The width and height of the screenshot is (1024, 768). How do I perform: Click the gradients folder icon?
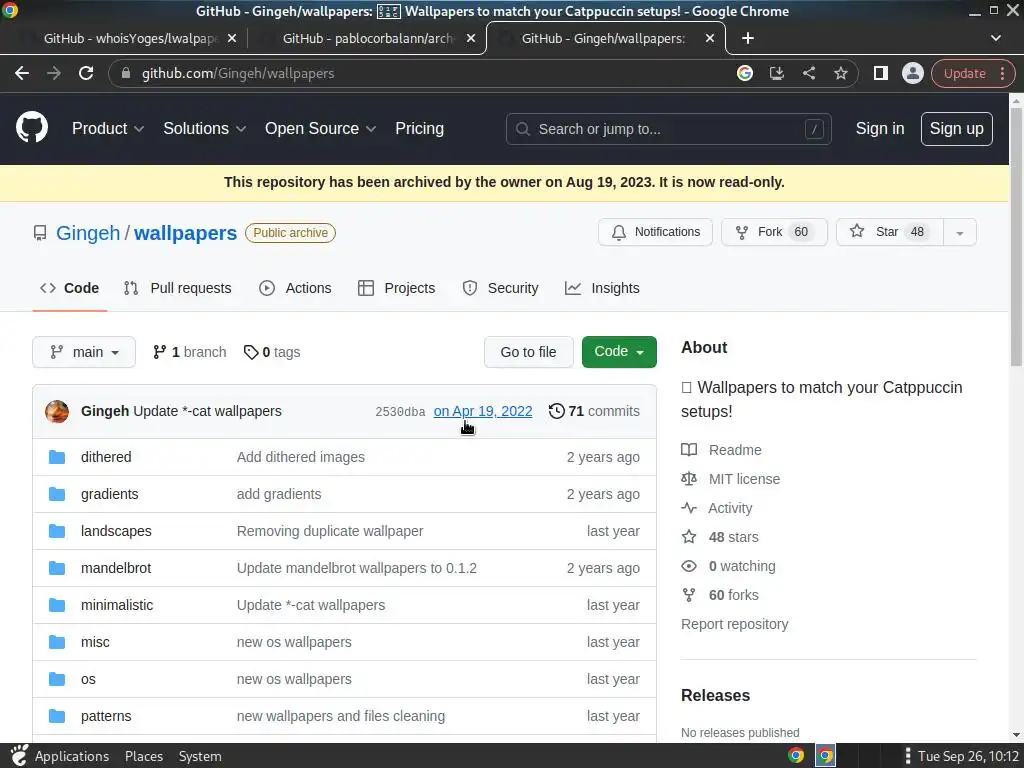[x=57, y=494]
